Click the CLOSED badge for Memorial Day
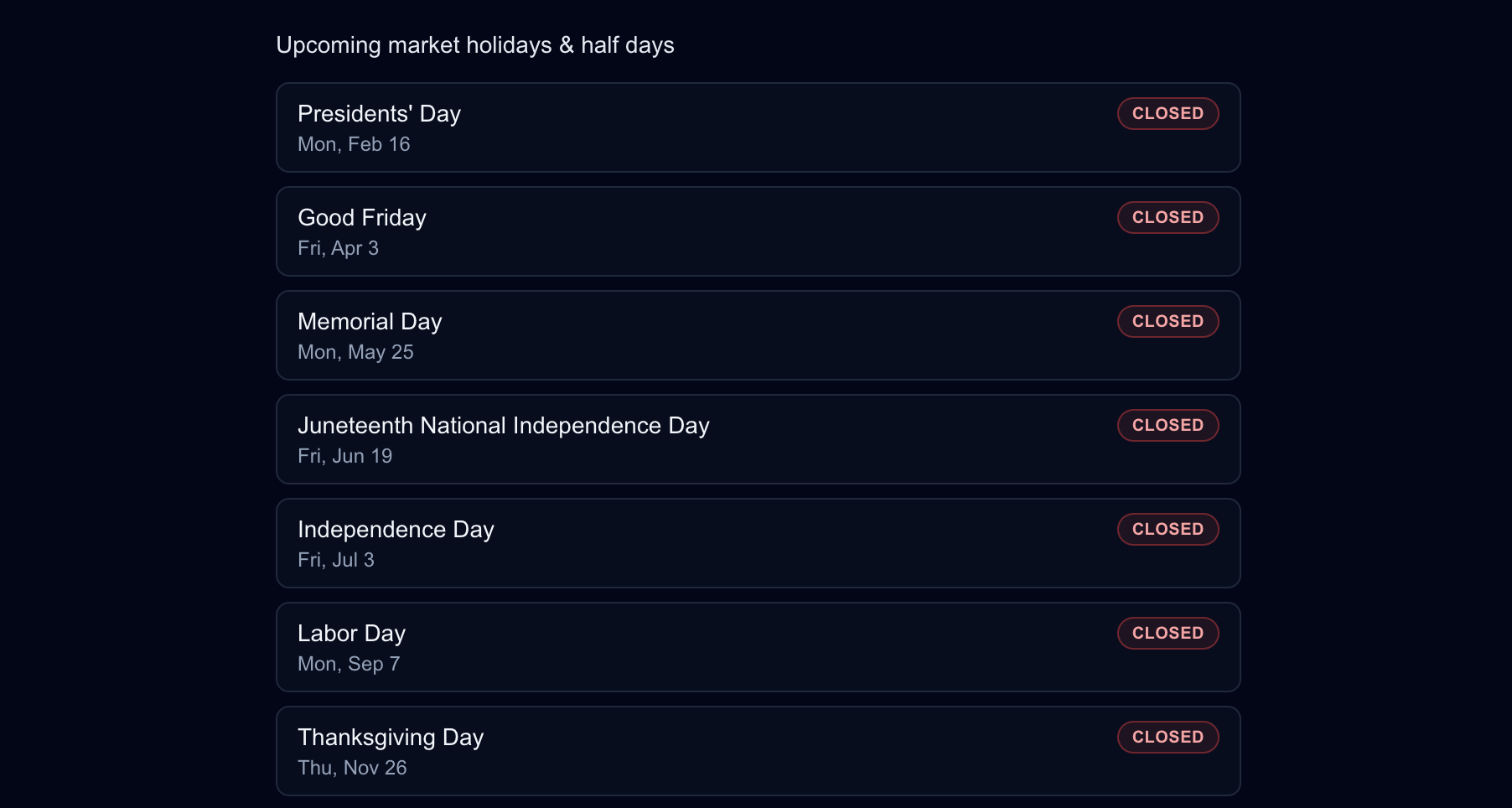Image resolution: width=1512 pixels, height=808 pixels. click(x=1168, y=321)
